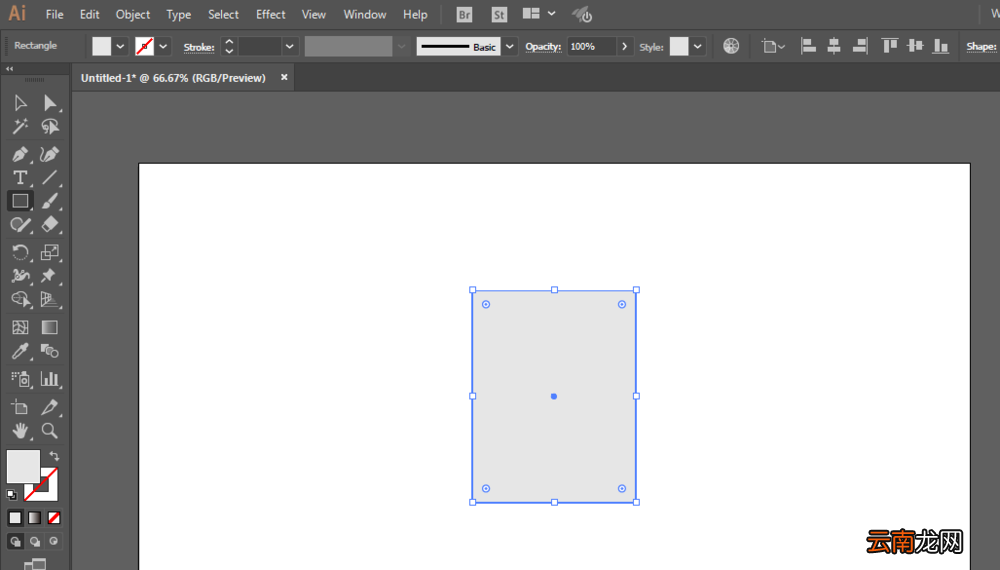Open the Adobe Stock (St) launcher
The image size is (1000, 570).
pos(499,15)
